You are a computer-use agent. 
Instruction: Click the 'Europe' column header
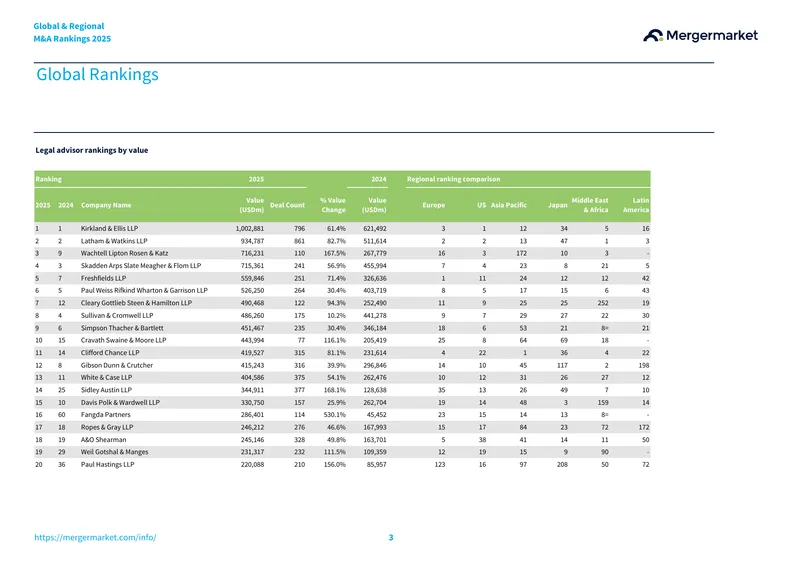coord(434,205)
